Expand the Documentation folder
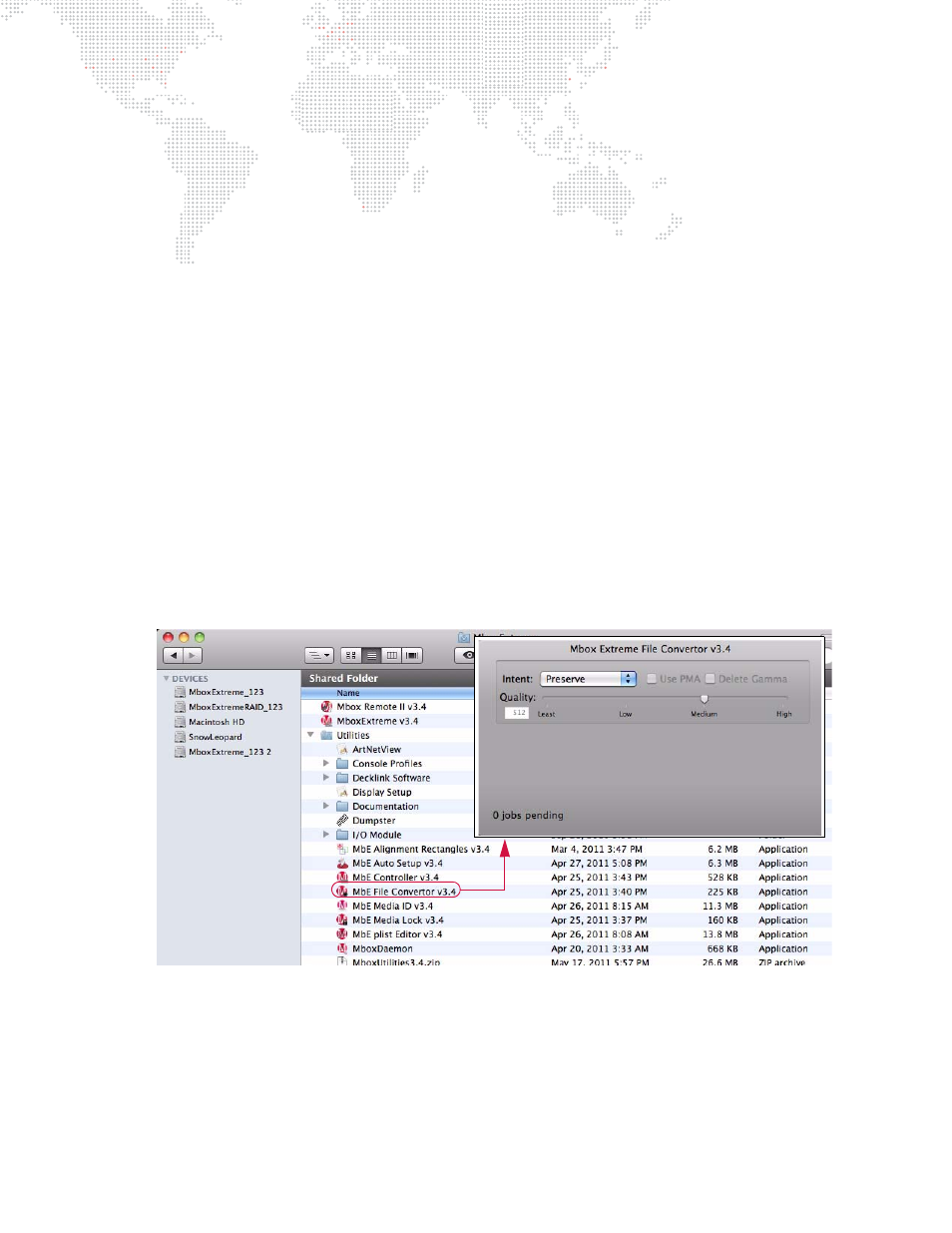 click(325, 806)
